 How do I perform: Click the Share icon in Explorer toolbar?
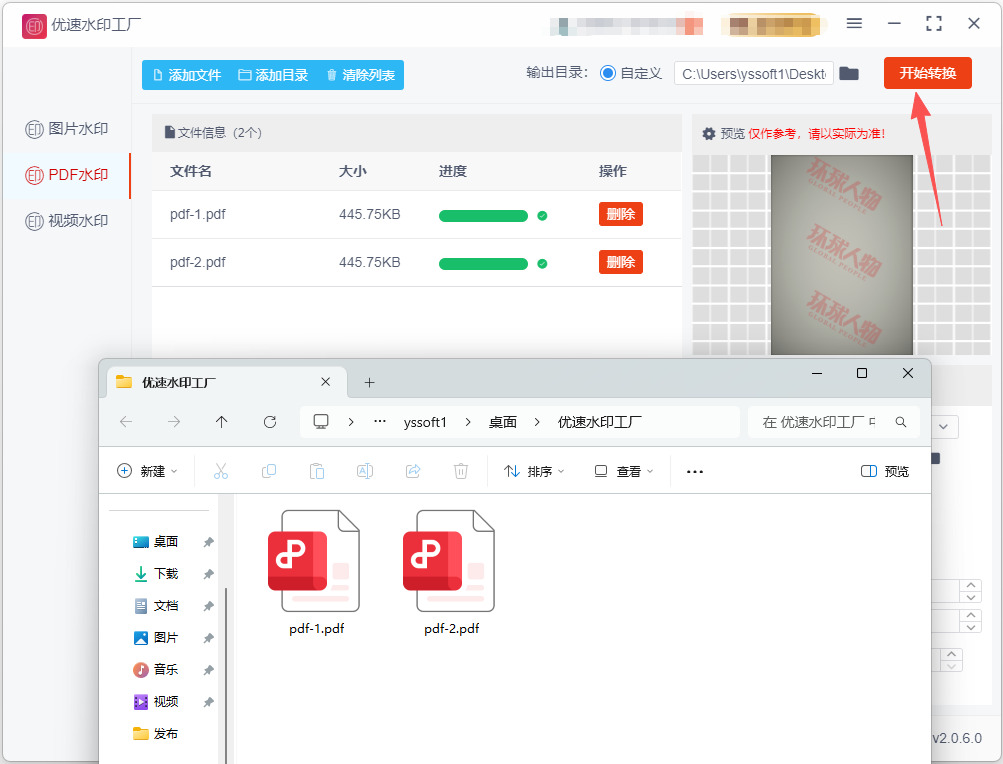click(413, 472)
